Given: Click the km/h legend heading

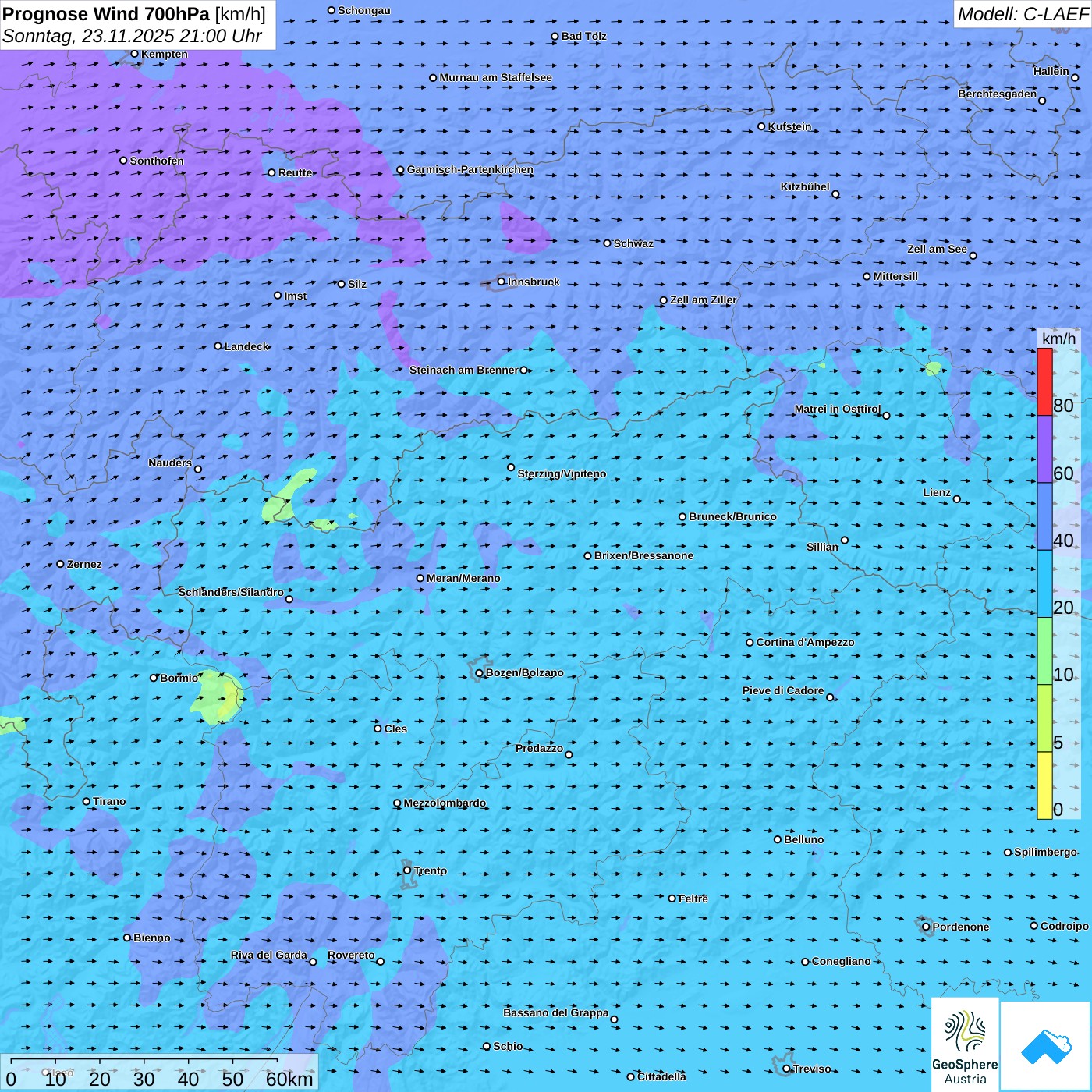Looking at the screenshot, I should (1058, 338).
